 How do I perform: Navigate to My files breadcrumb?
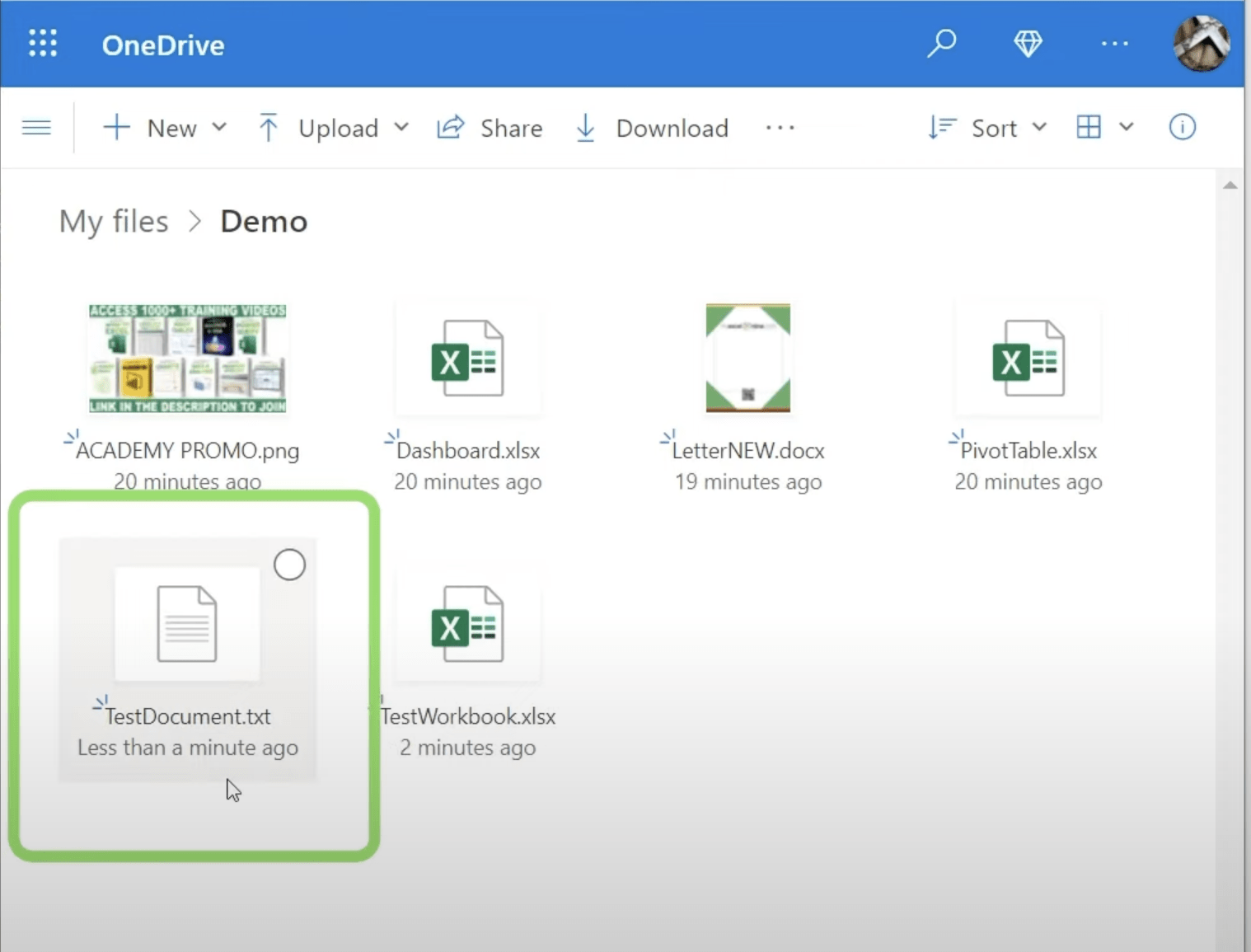[x=114, y=222]
